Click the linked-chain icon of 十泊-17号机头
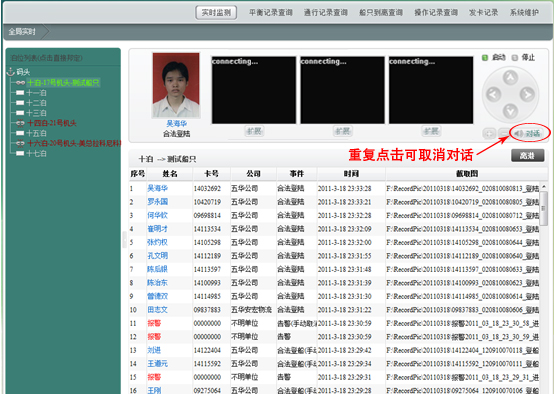 click(x=20, y=83)
